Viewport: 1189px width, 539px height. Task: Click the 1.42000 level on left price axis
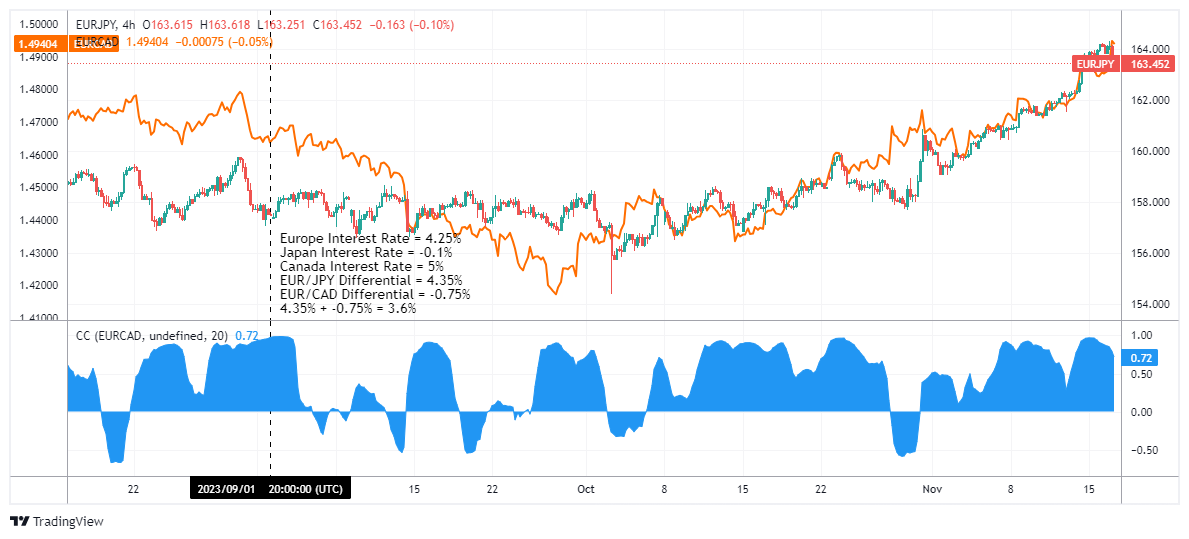point(38,286)
